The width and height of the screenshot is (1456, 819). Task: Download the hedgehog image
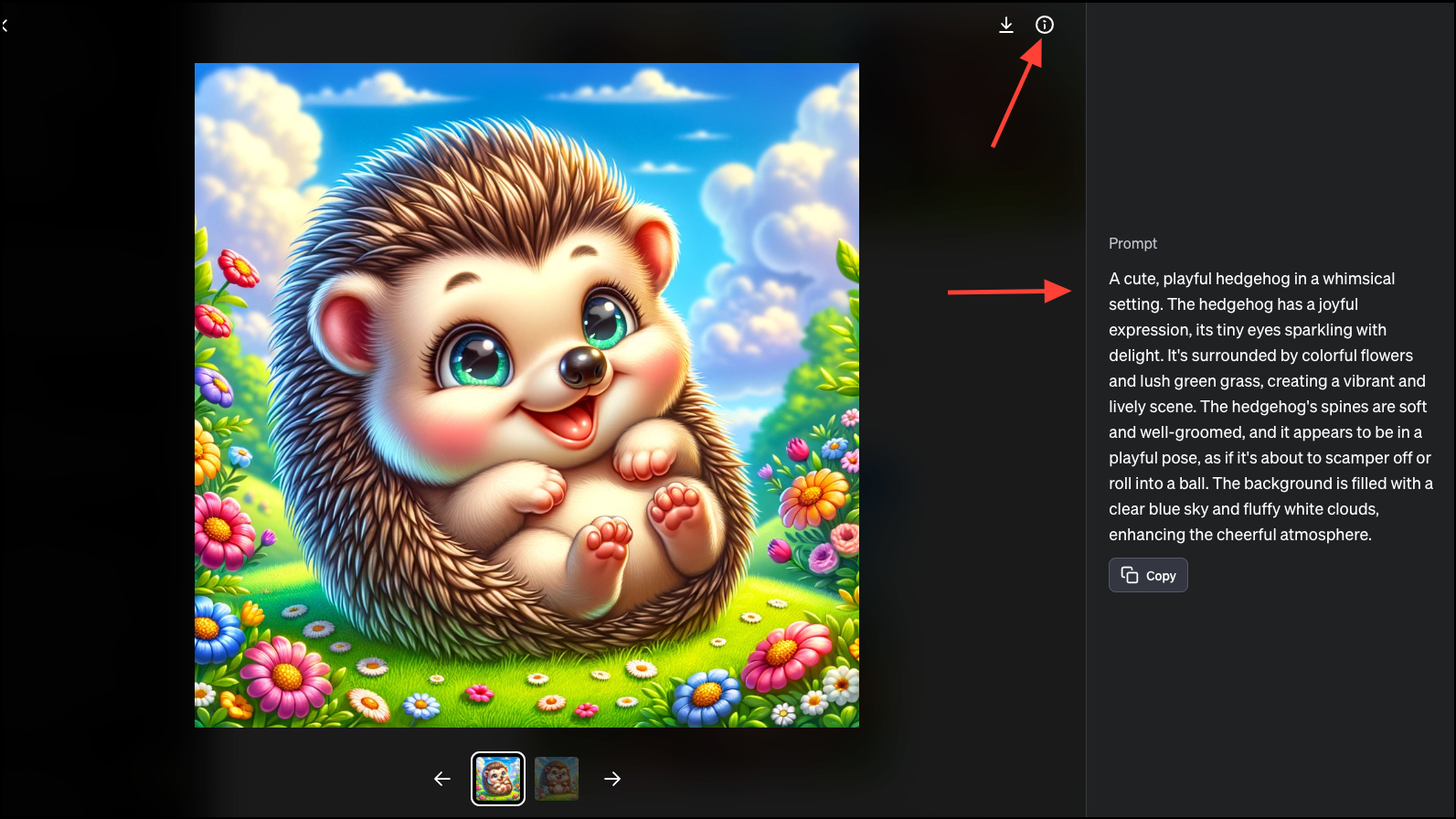[x=1006, y=26]
